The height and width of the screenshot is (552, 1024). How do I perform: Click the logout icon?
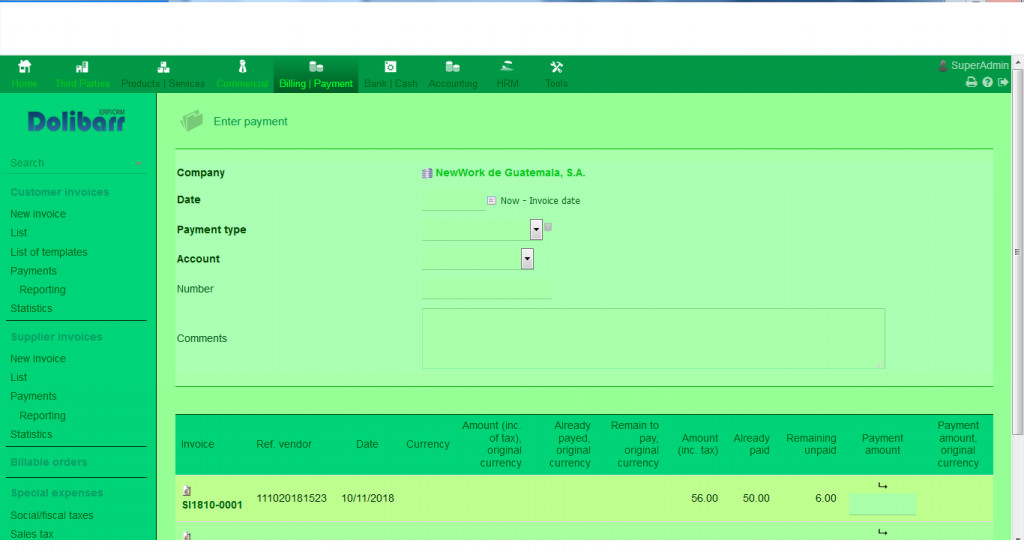point(1003,83)
